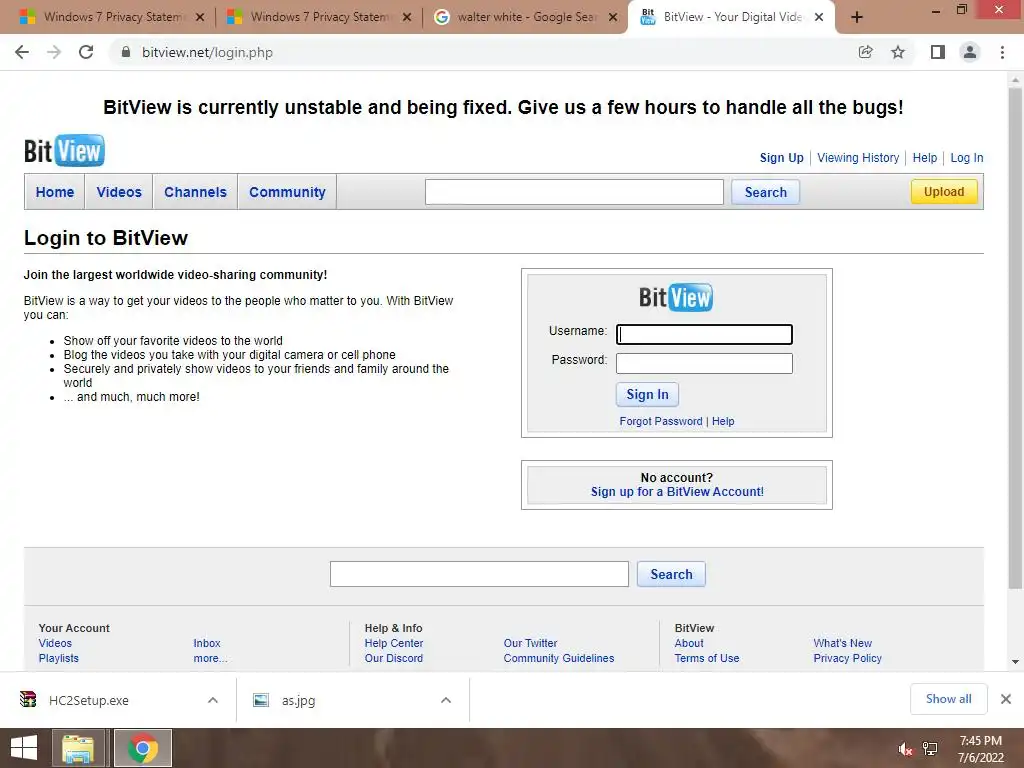Open the Terms of Use footer link
Screen dimensions: 1024x768
pyautogui.click(x=707, y=658)
